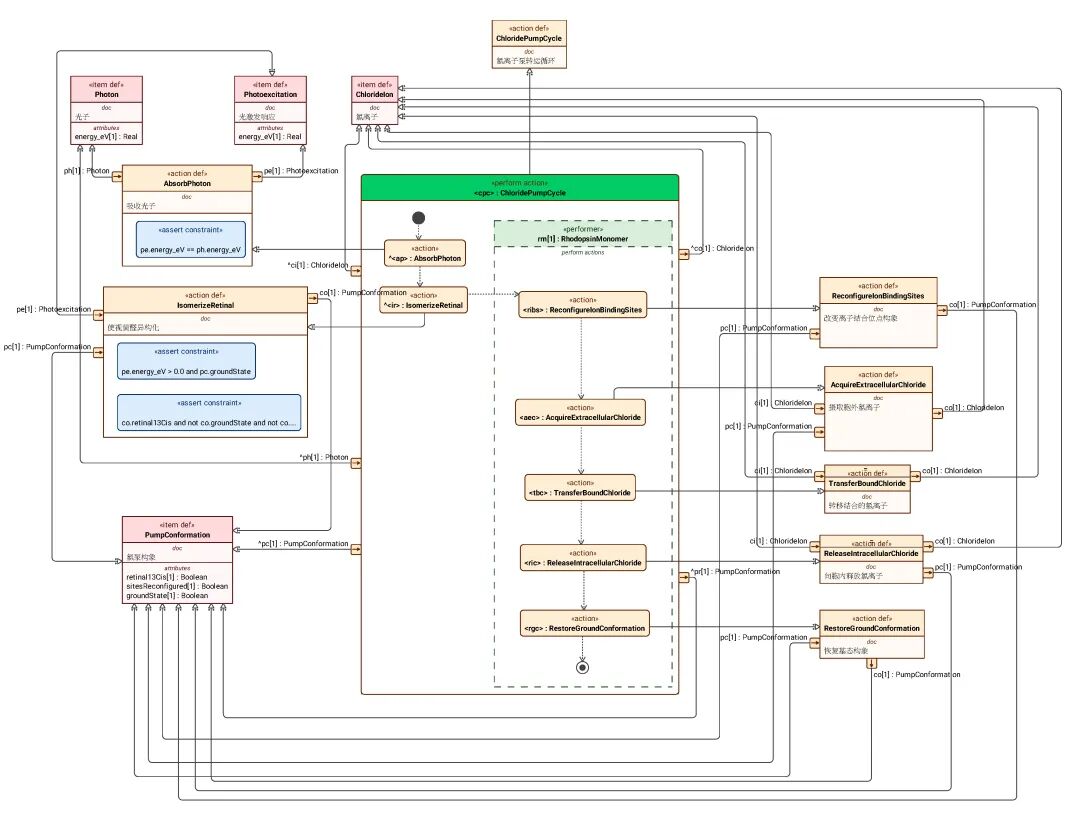The height and width of the screenshot is (821, 1080).
Task: Select the ^co[1] : ChlorideIon port square
Action: click(684, 254)
